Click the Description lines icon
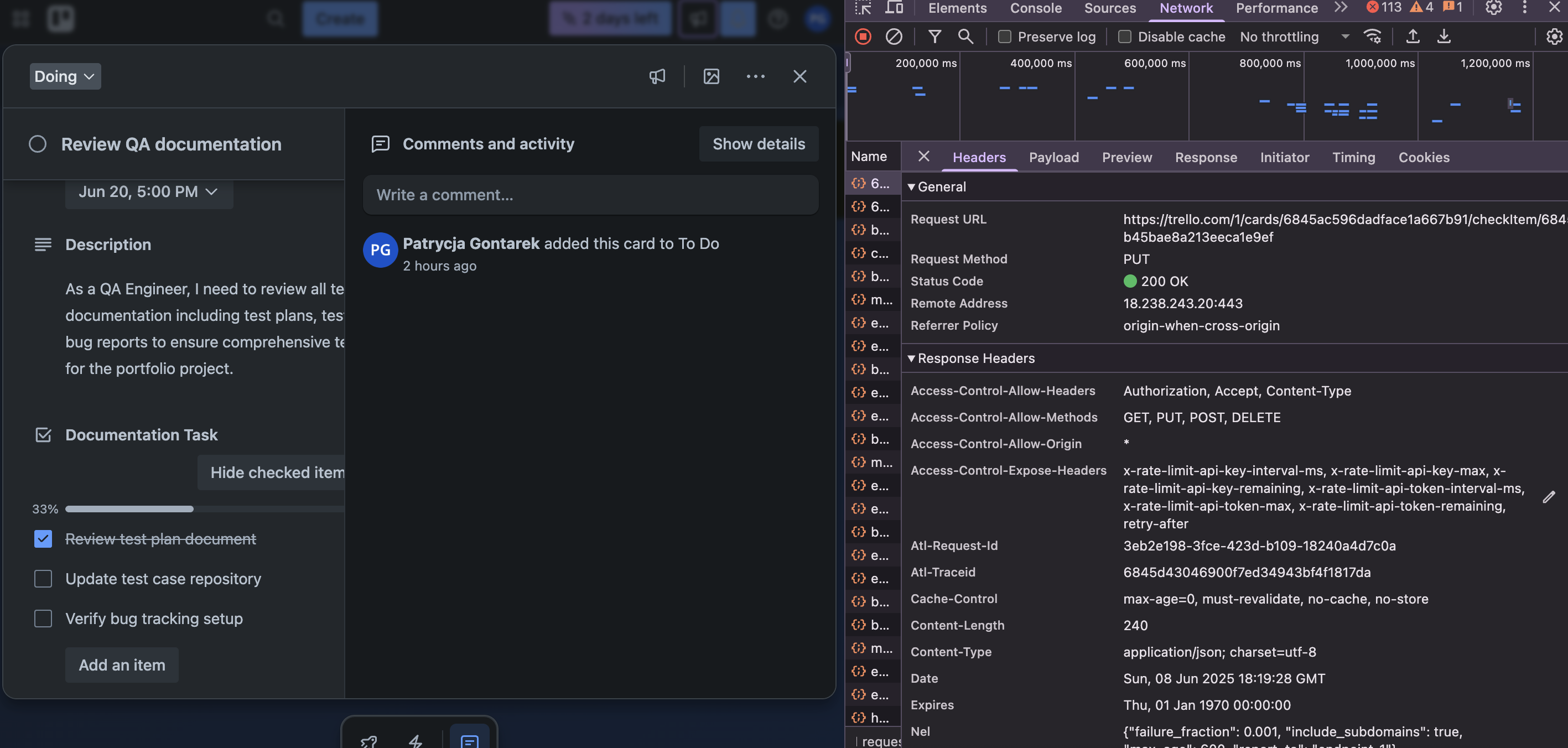This screenshot has height=748, width=1568. coord(43,244)
